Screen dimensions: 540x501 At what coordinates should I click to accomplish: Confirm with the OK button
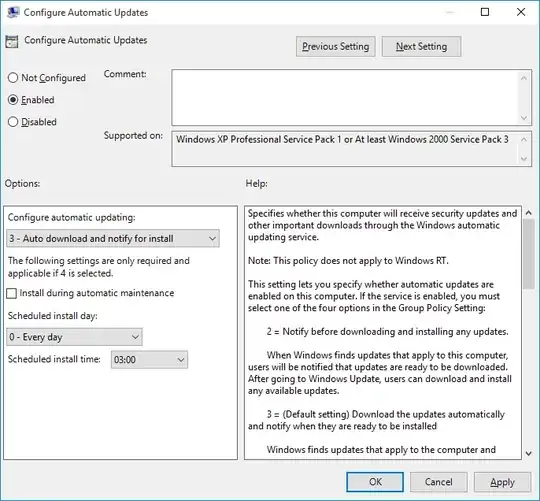tap(375, 482)
